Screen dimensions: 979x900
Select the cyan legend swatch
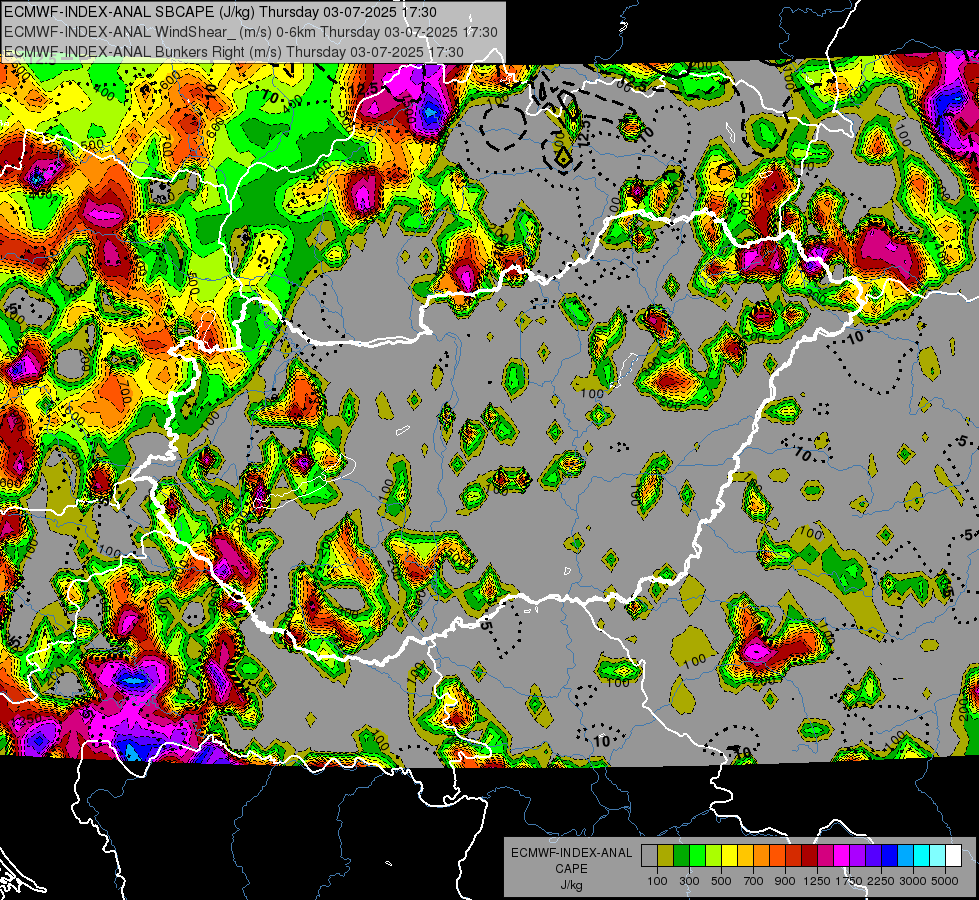point(922,856)
